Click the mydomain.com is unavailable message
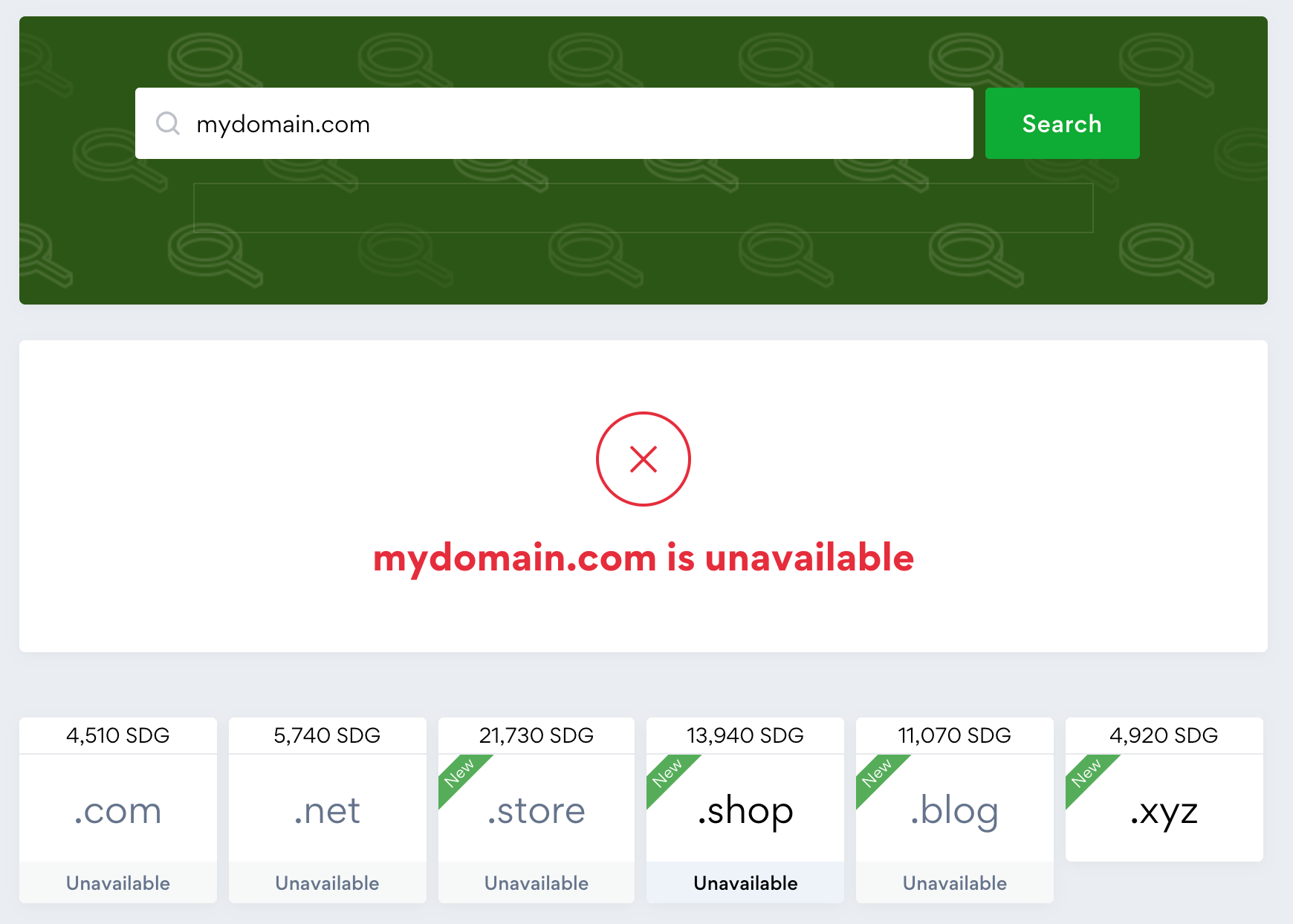 tap(644, 558)
